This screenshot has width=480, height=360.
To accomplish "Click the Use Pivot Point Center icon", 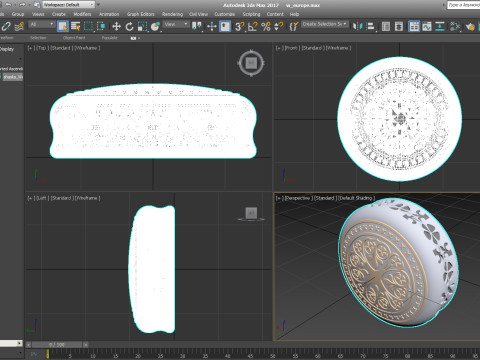I will [197, 26].
